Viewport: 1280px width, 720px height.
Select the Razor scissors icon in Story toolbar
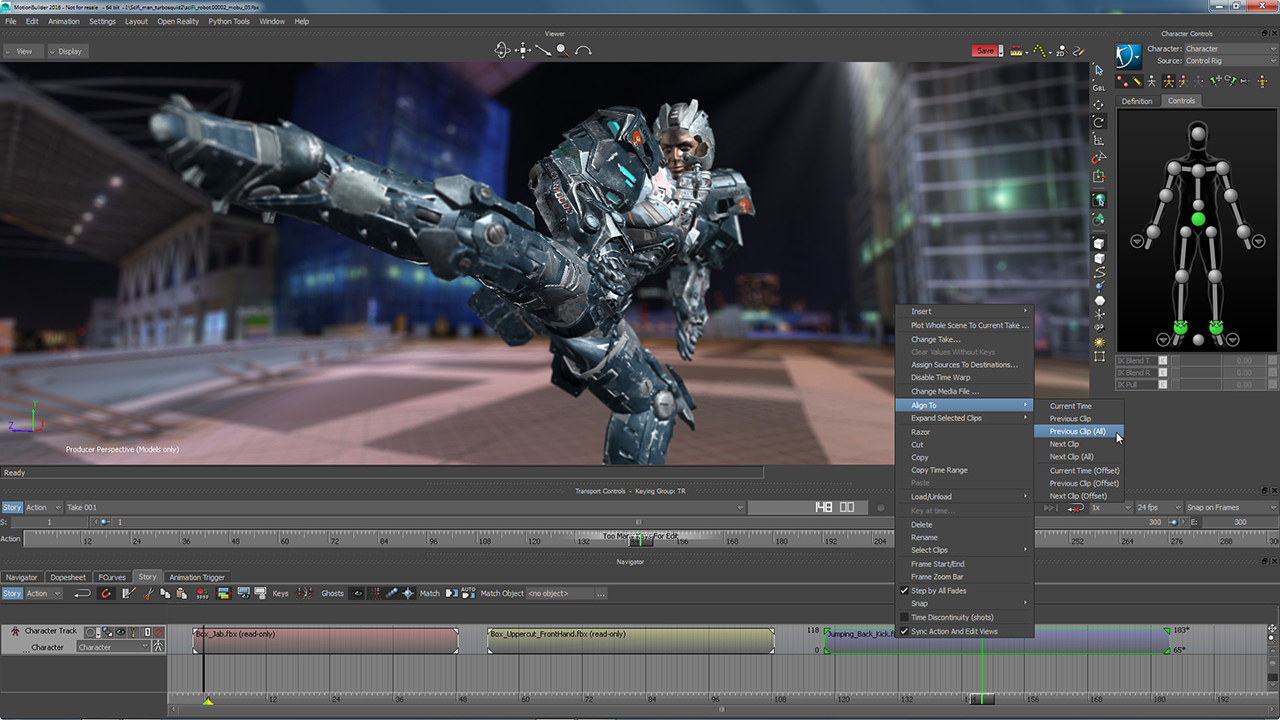point(148,593)
